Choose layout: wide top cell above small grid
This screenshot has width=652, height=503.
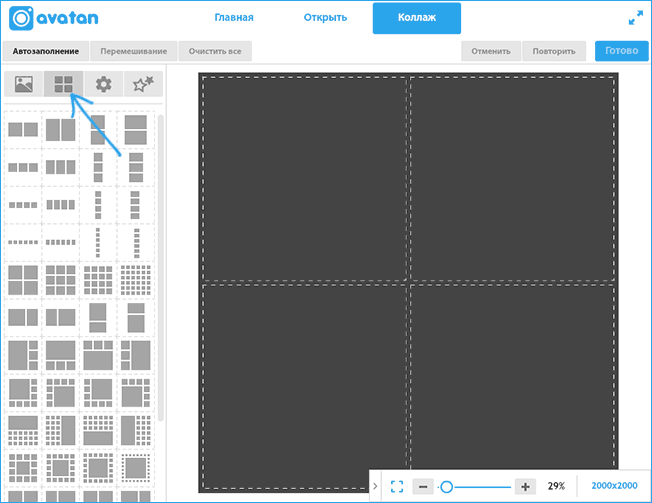pyautogui.click(x=23, y=431)
